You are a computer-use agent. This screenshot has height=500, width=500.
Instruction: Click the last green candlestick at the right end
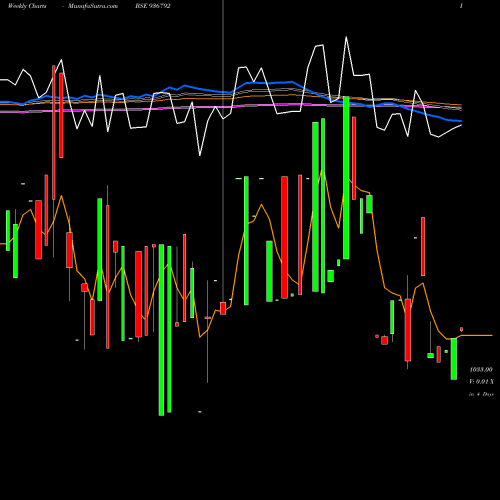point(454,359)
